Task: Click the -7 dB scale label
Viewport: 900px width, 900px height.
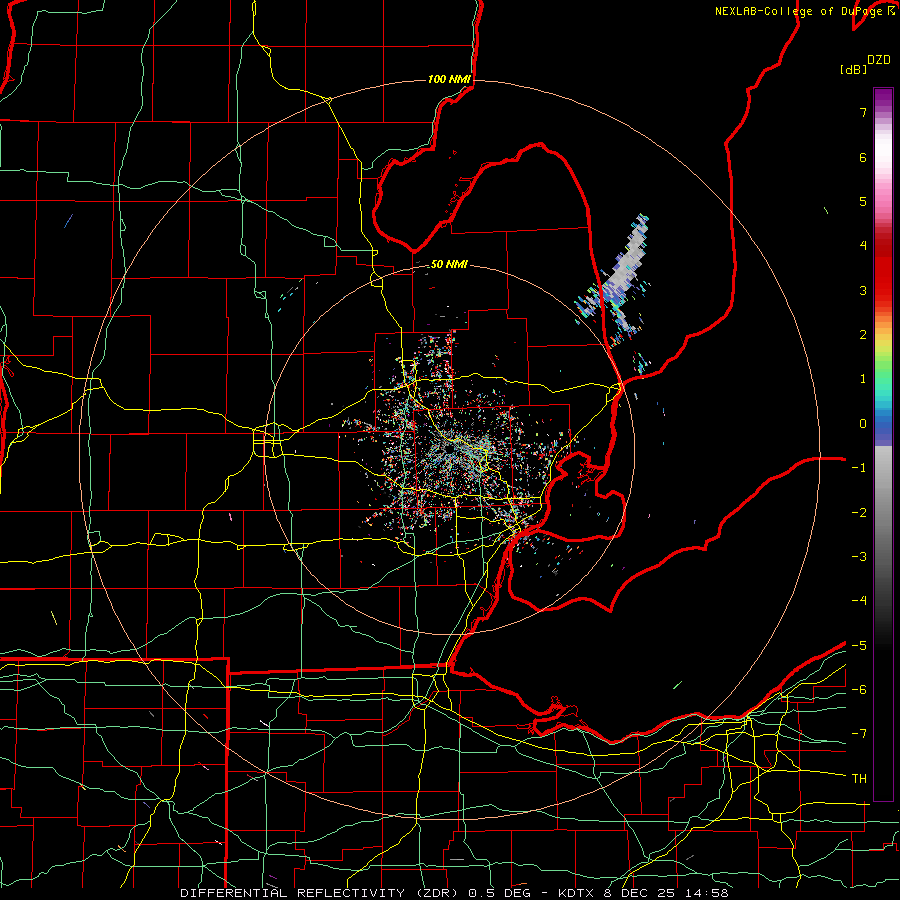Action: [859, 734]
